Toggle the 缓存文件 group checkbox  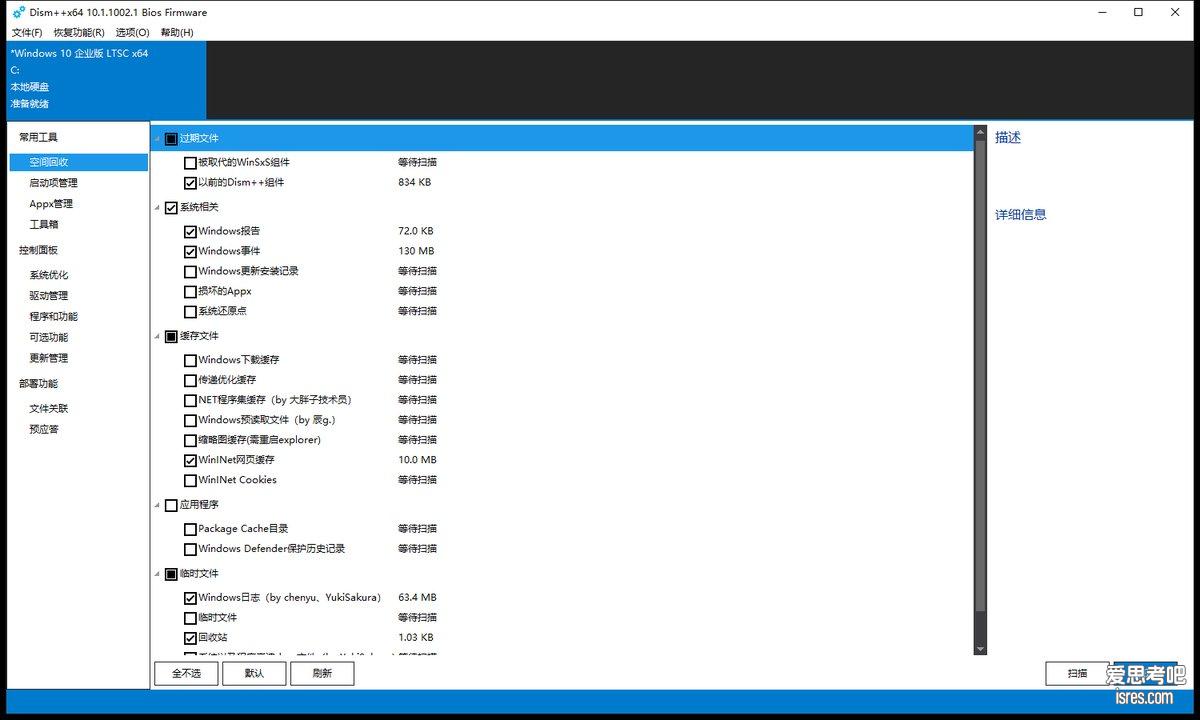171,337
